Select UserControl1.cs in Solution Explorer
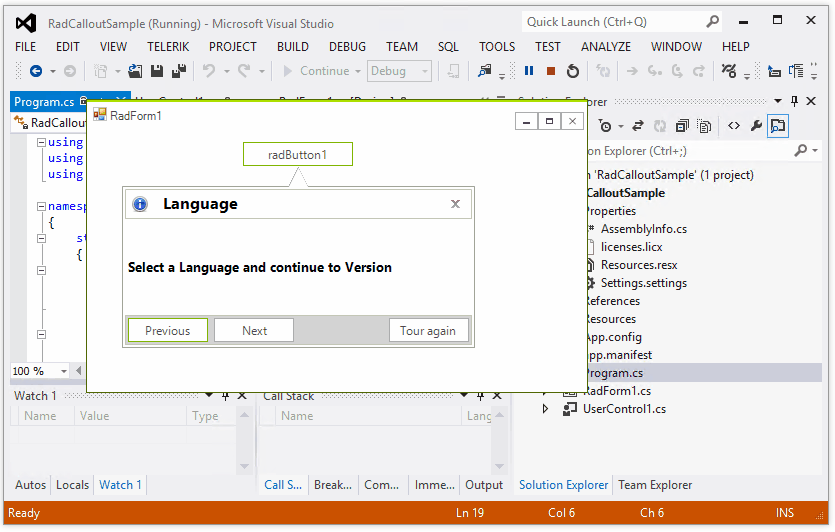This screenshot has height=532, width=835. click(x=624, y=409)
